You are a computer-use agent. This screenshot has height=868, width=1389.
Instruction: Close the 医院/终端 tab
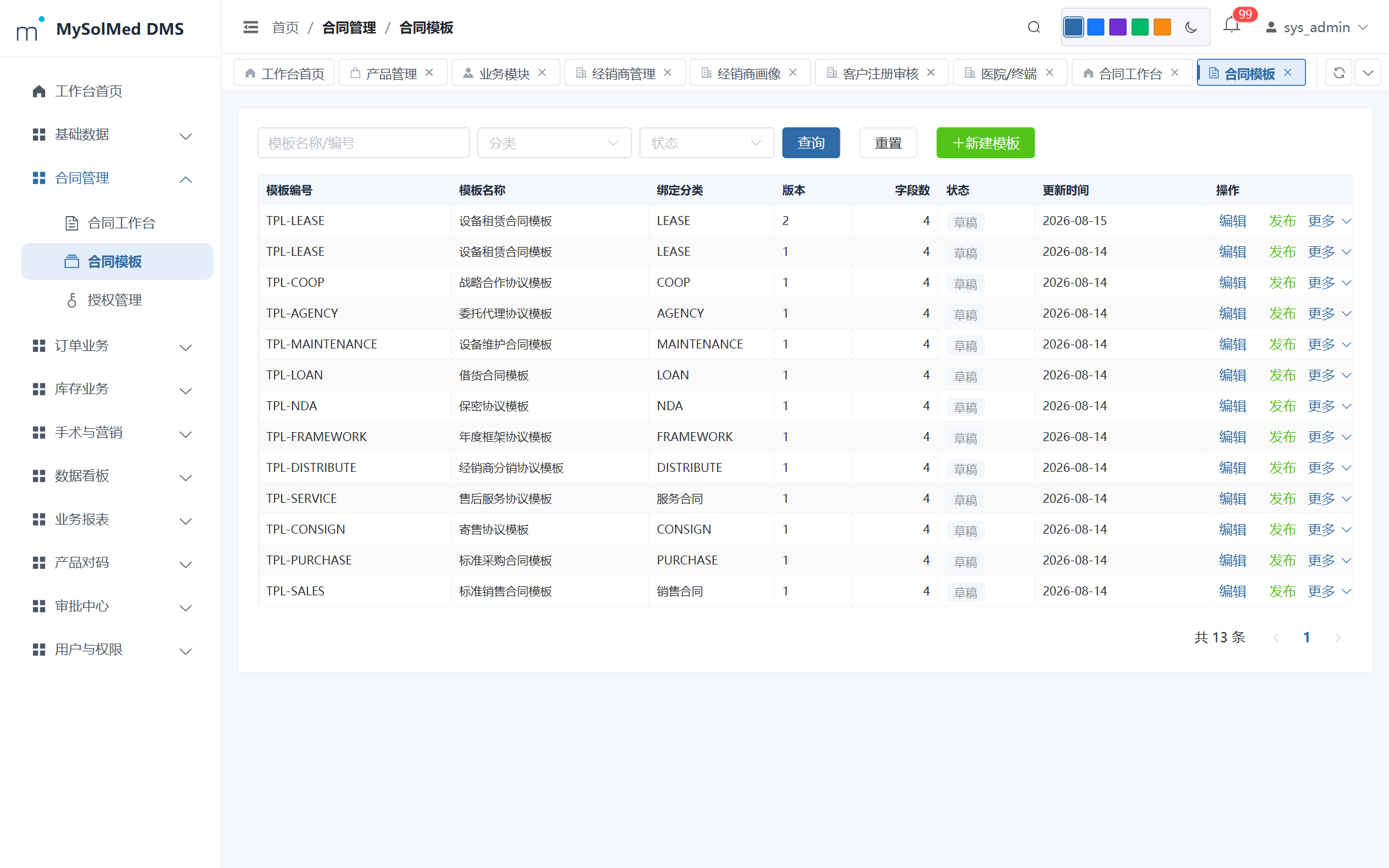pos(1049,73)
